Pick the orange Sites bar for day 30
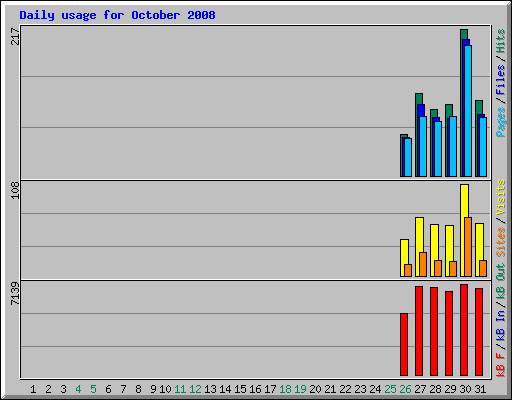The width and height of the screenshot is (512, 400). (x=468, y=247)
